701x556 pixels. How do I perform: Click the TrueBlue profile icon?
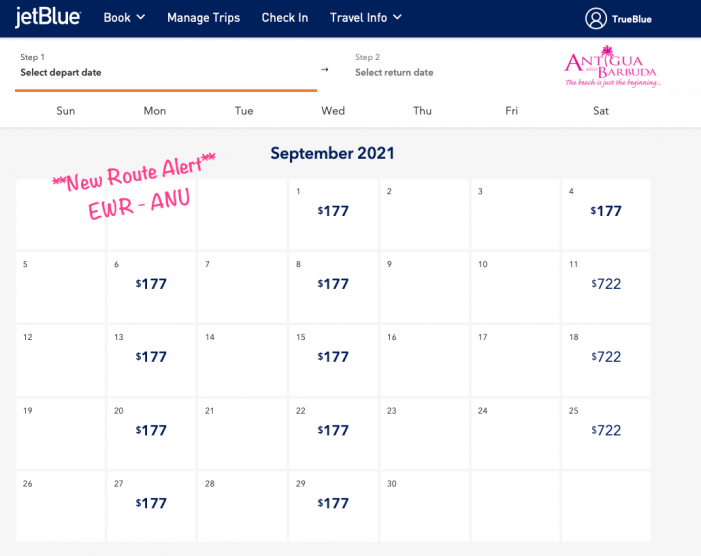596,18
